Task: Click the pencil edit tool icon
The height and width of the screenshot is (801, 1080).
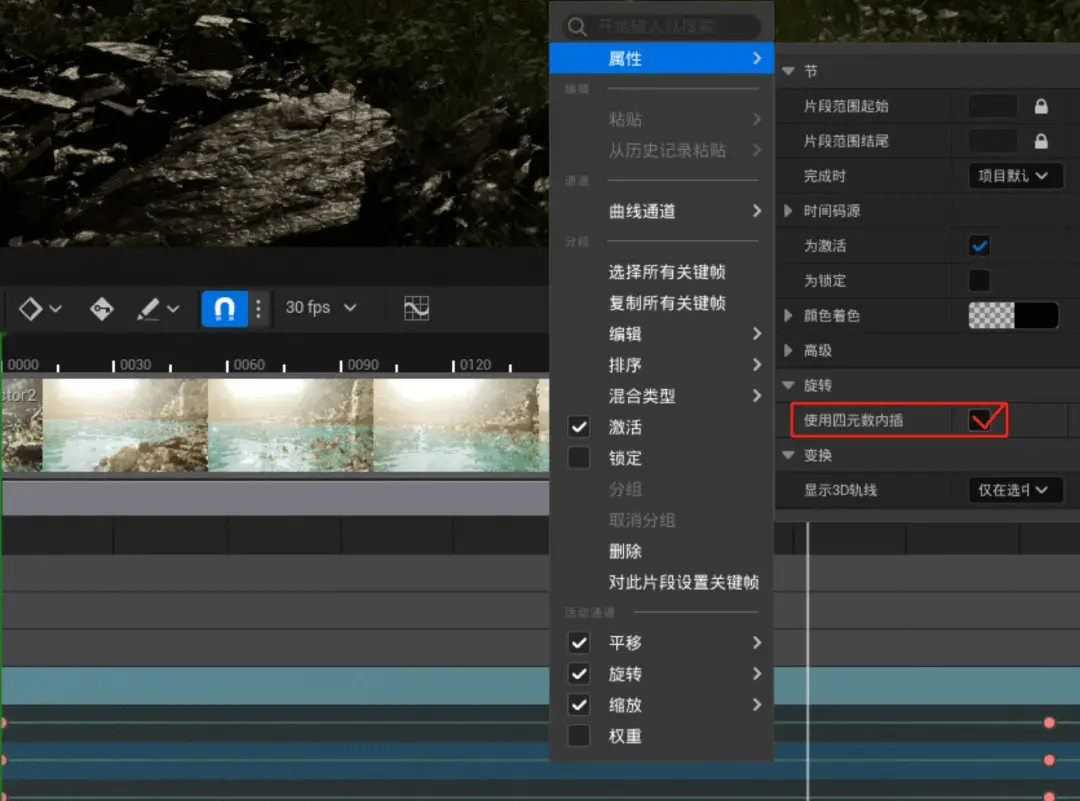Action: coord(149,309)
